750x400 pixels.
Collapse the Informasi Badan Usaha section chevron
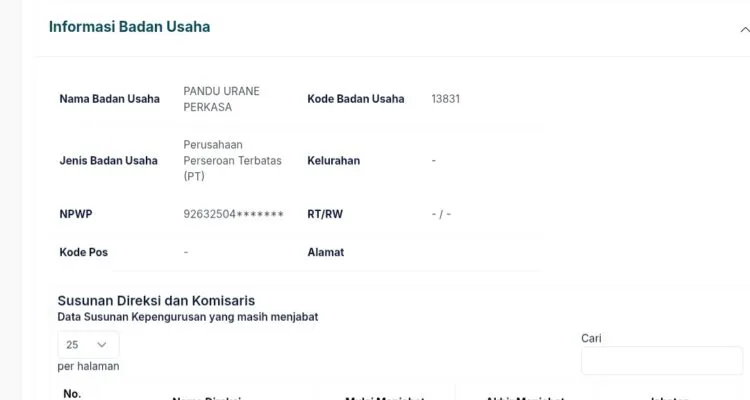(x=745, y=29)
